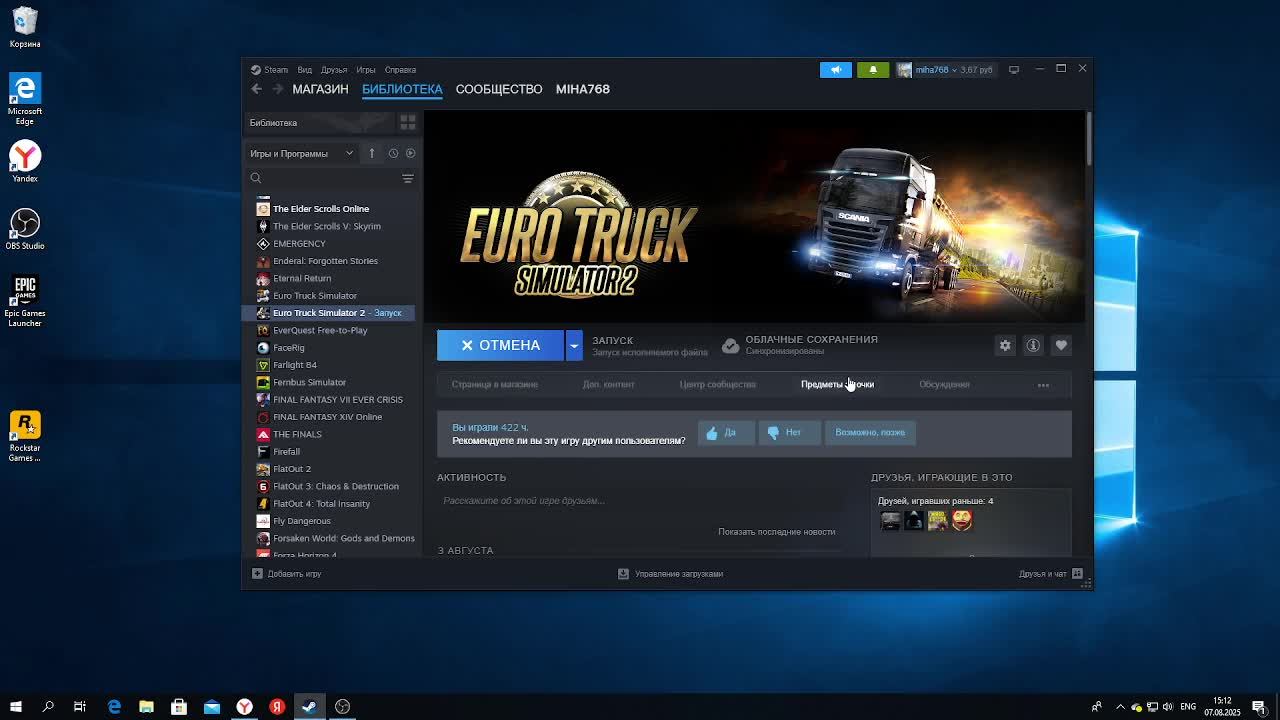Open File Explorer from the taskbar
The height and width of the screenshot is (720, 1280).
coord(146,707)
